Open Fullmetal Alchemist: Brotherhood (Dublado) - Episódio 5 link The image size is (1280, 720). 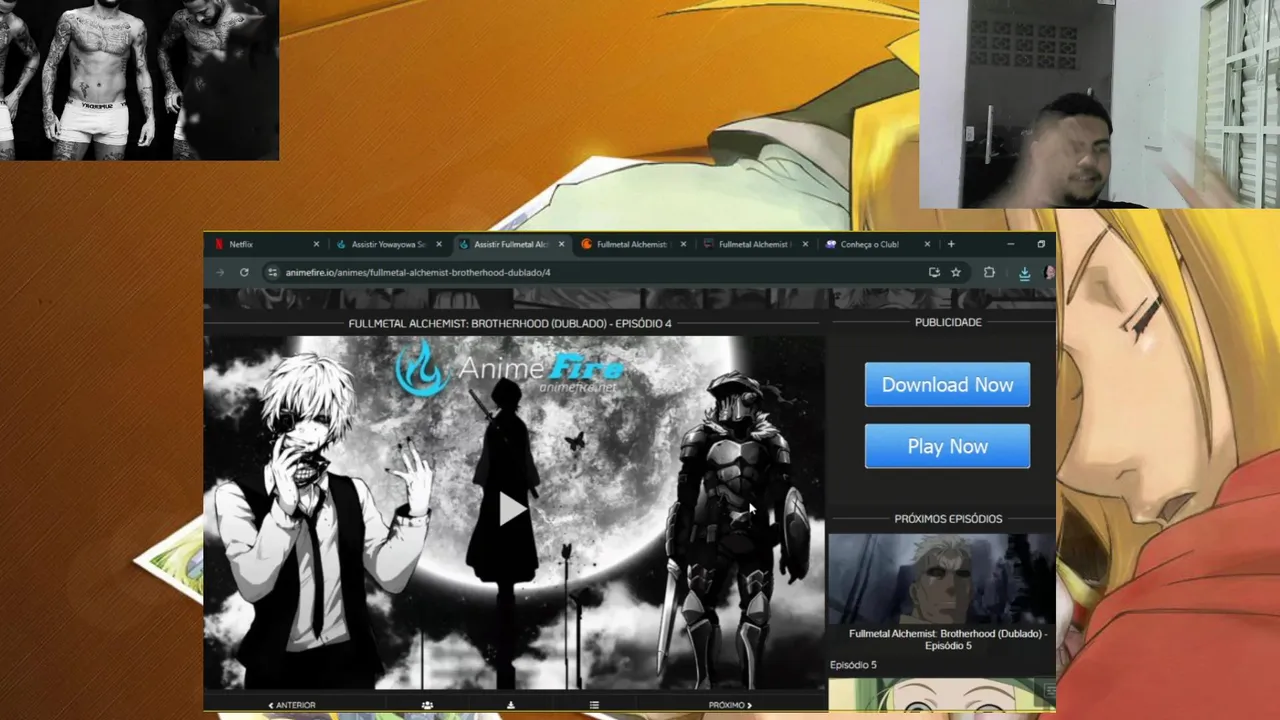[x=948, y=640]
